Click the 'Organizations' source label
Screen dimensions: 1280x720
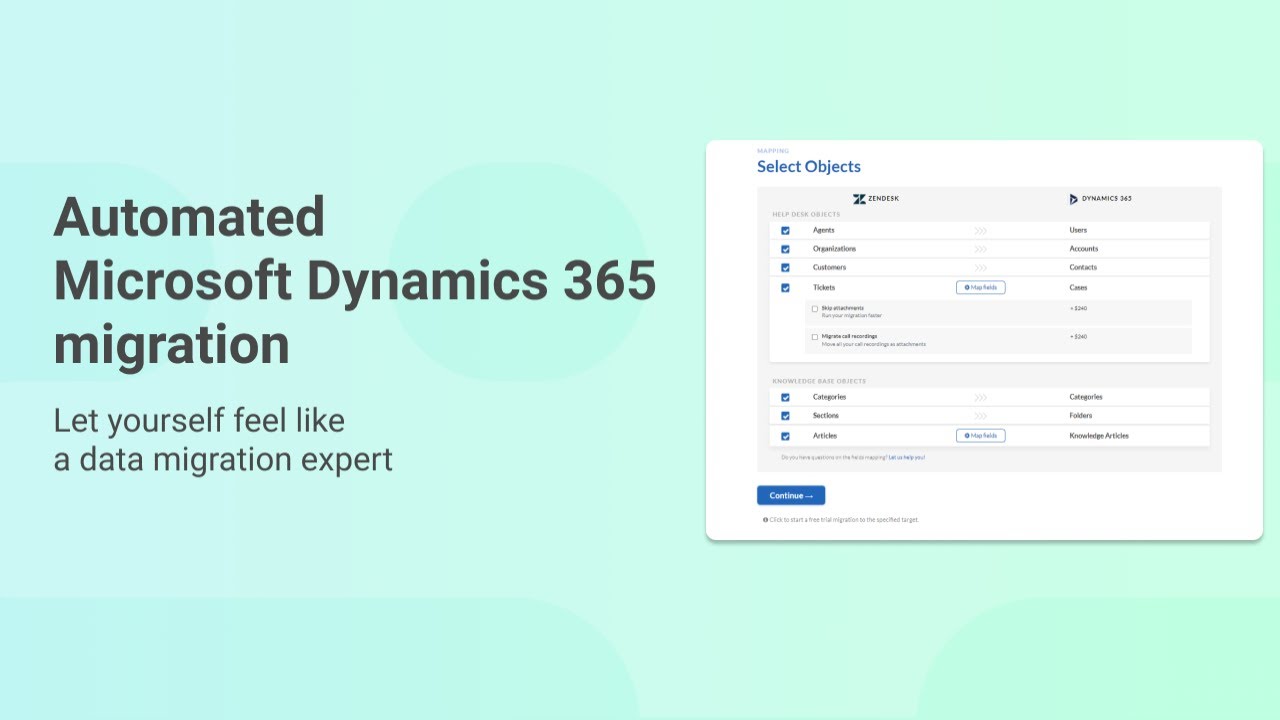coord(835,249)
